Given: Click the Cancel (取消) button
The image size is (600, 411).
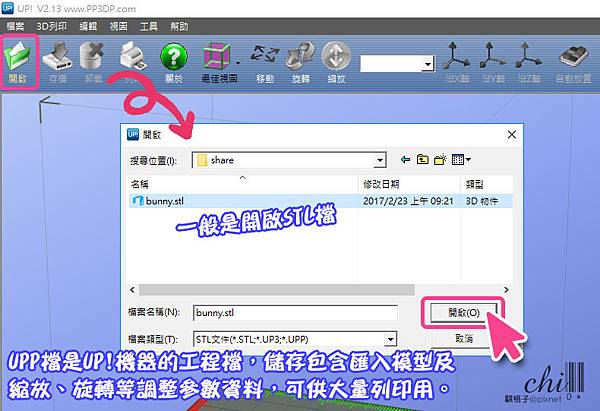Looking at the screenshot, I should point(464,339).
